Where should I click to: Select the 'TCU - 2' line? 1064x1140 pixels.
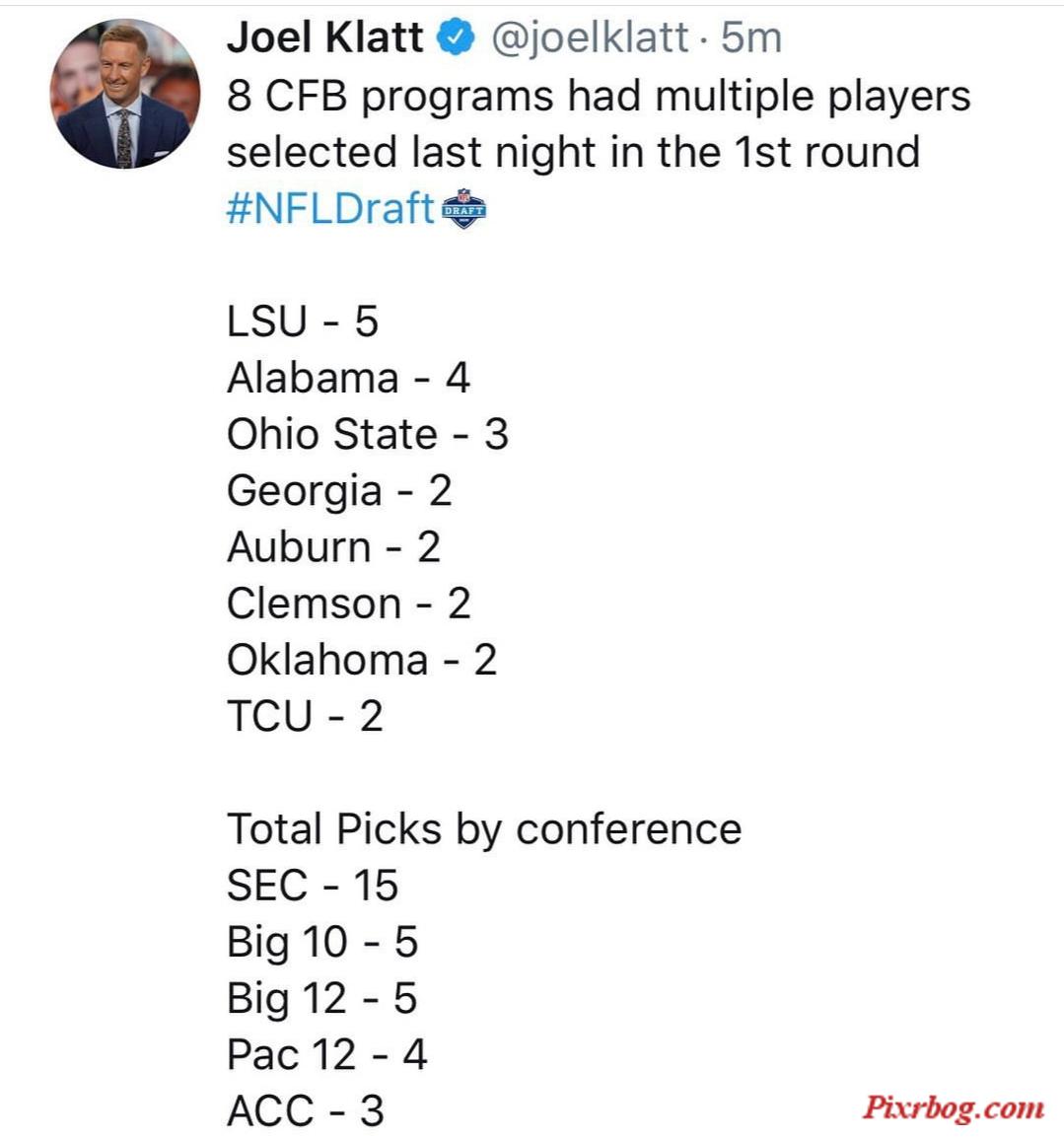click(305, 716)
